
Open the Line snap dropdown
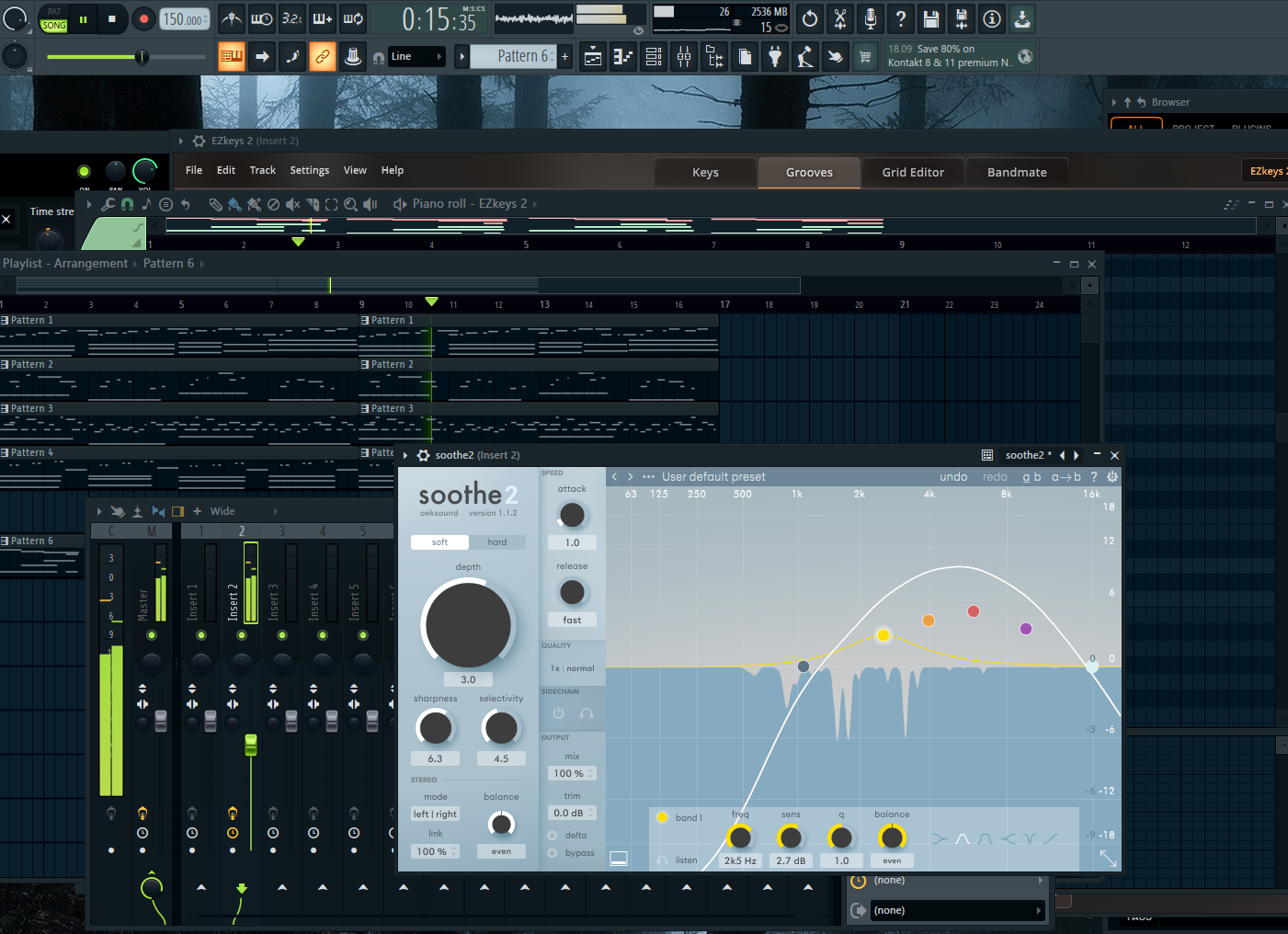coord(417,57)
